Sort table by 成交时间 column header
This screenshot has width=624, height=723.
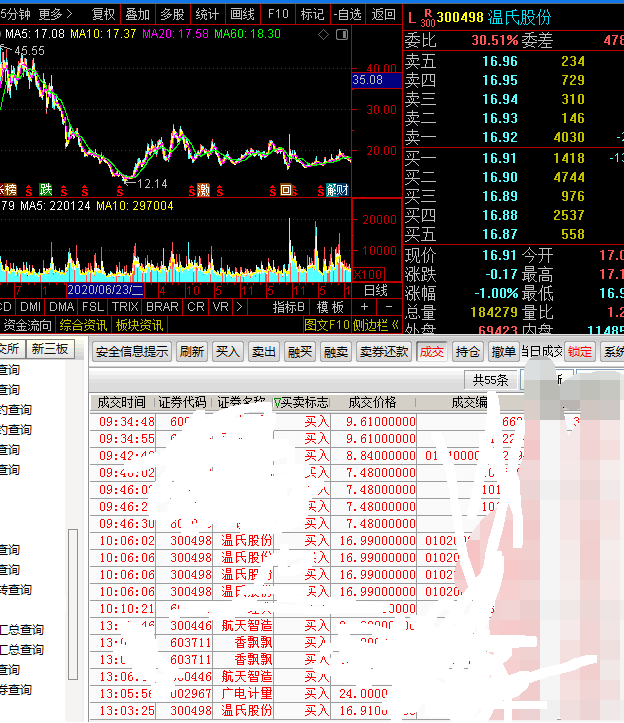click(x=121, y=403)
